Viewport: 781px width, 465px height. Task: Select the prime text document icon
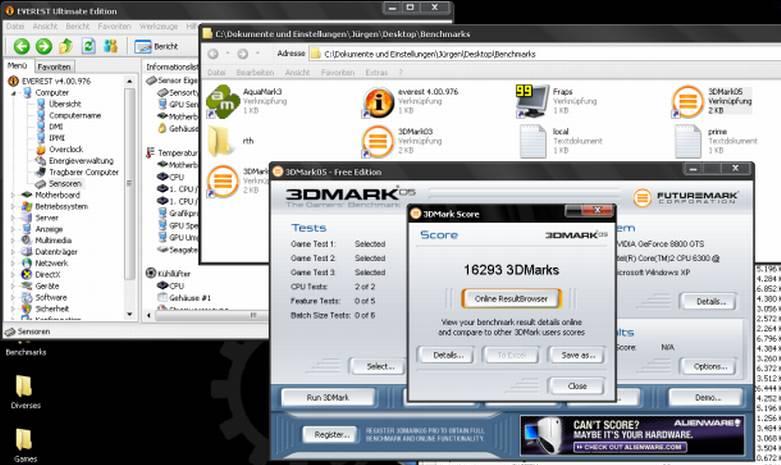tap(688, 141)
